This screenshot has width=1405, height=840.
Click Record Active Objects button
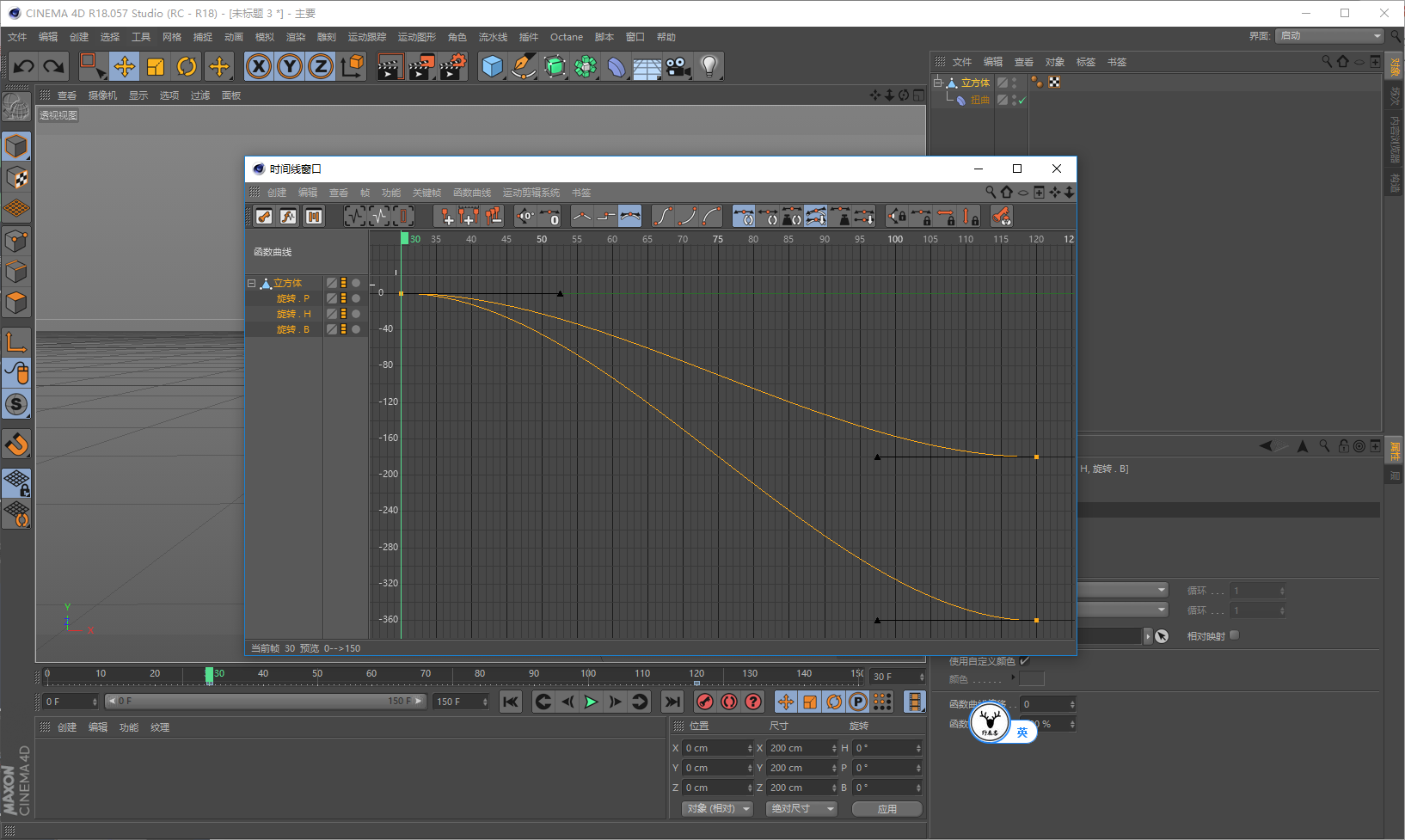705,702
